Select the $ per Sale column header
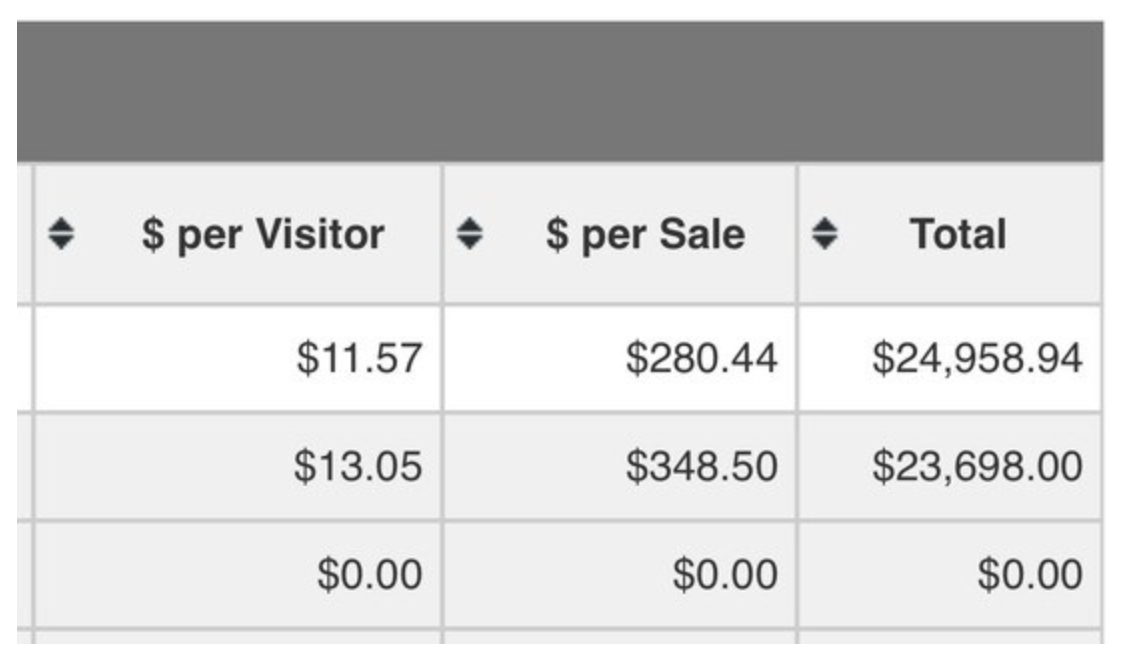The height and width of the screenshot is (658, 1134). tap(620, 234)
